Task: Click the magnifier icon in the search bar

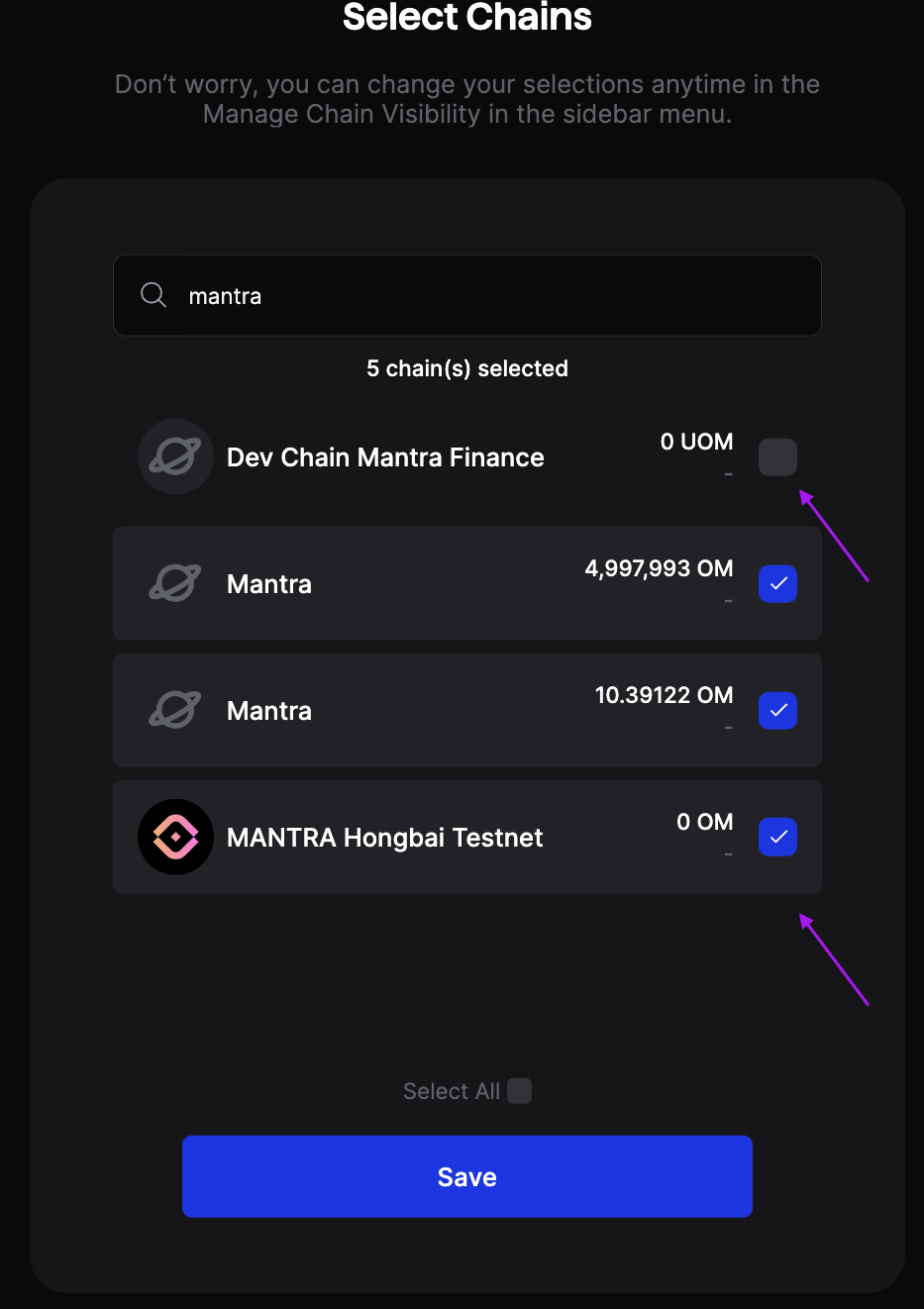Action: [154, 295]
